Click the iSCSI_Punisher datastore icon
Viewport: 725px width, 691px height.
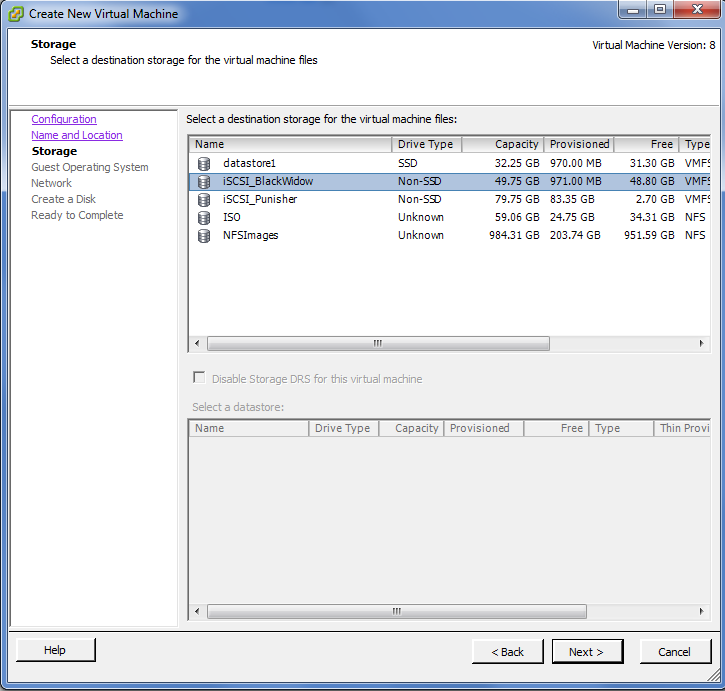click(204, 199)
